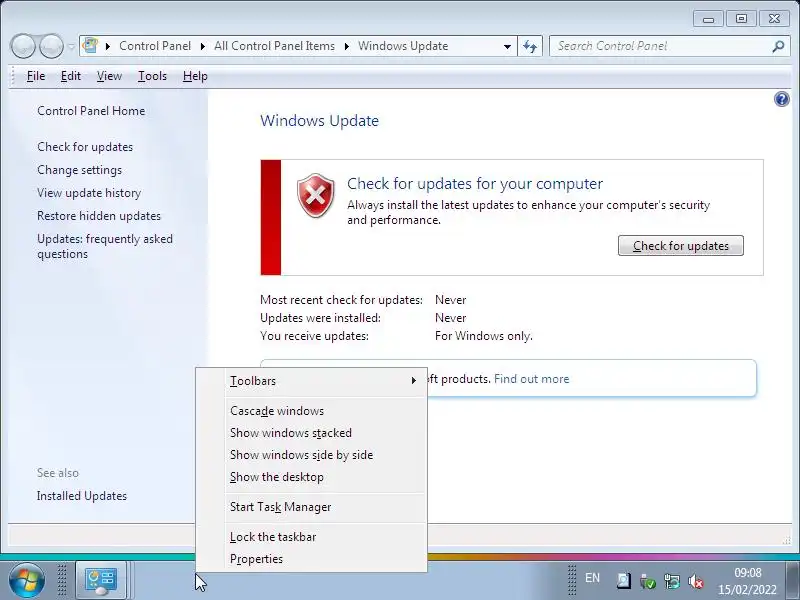Toggle Lock the taskbar option

pyautogui.click(x=325, y=537)
